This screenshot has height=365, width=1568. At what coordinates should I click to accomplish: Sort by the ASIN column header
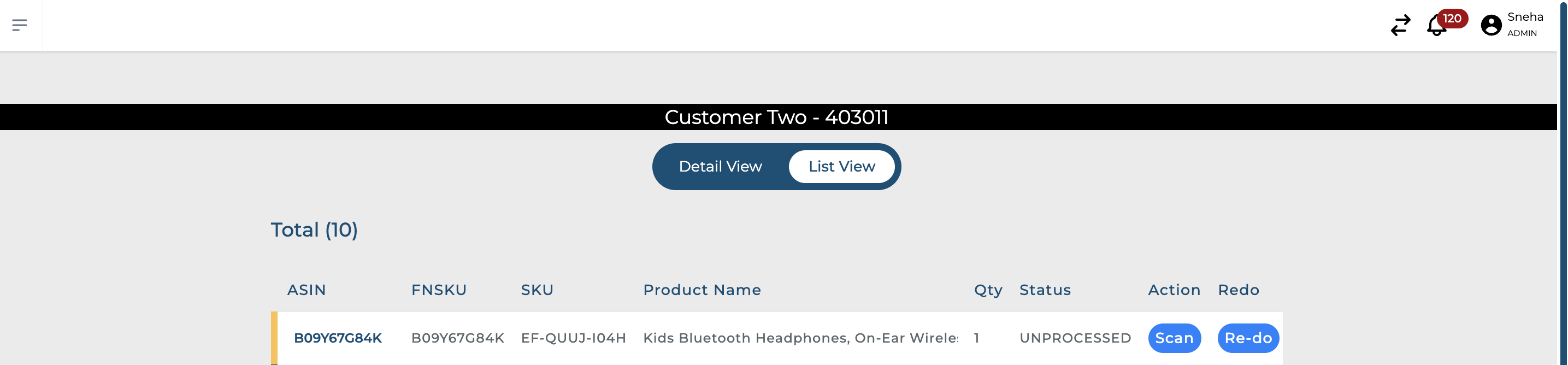pyautogui.click(x=306, y=290)
